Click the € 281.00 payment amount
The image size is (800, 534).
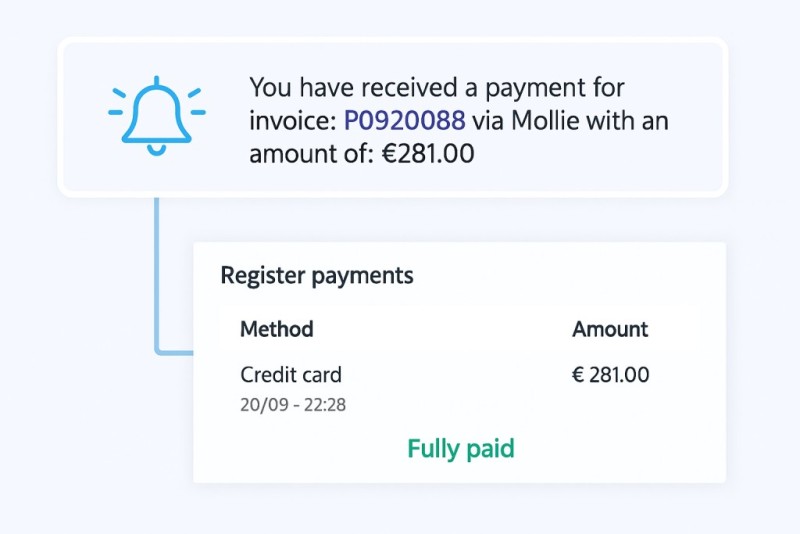click(610, 375)
